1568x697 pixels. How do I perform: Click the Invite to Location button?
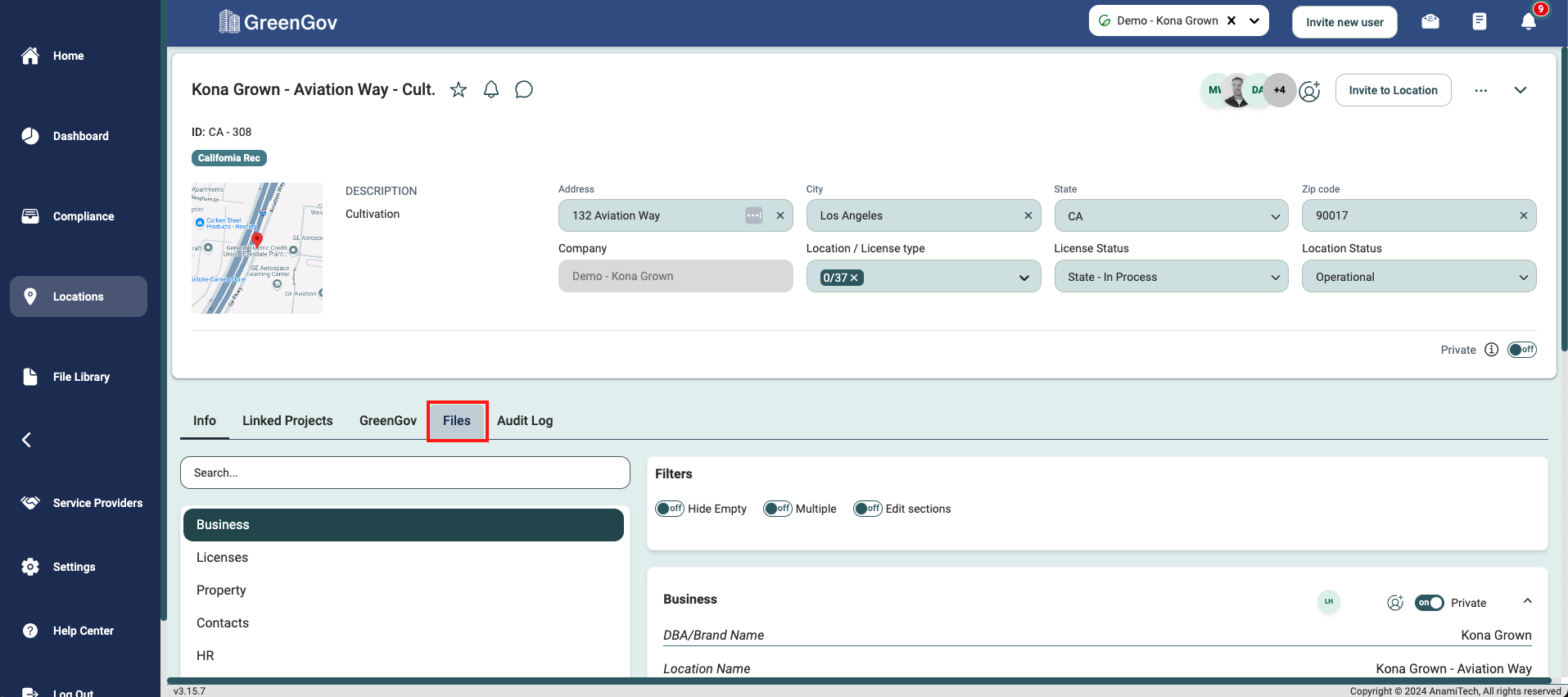1393,90
